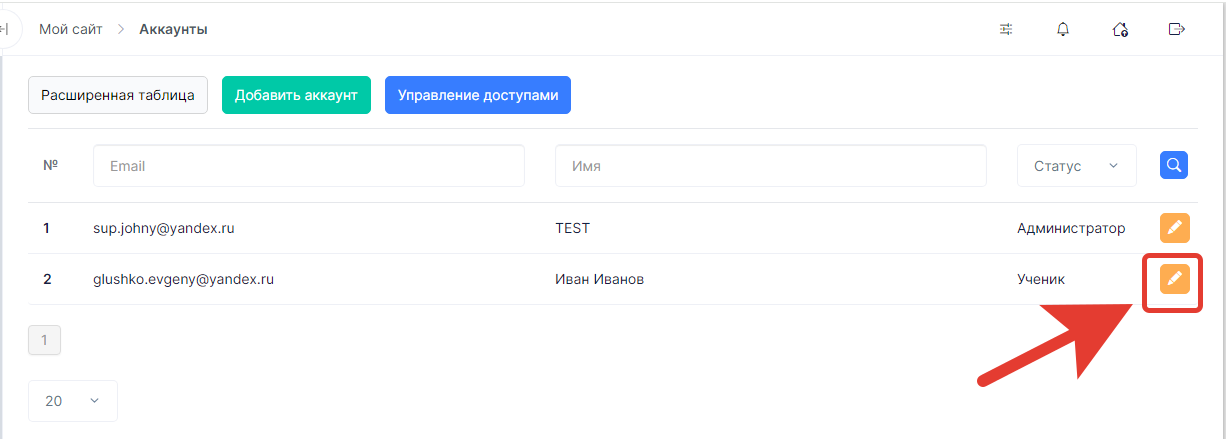The height and width of the screenshot is (439, 1226).
Task: Edit the sup.johny@yandex.ru account with pencil
Action: point(1175,228)
